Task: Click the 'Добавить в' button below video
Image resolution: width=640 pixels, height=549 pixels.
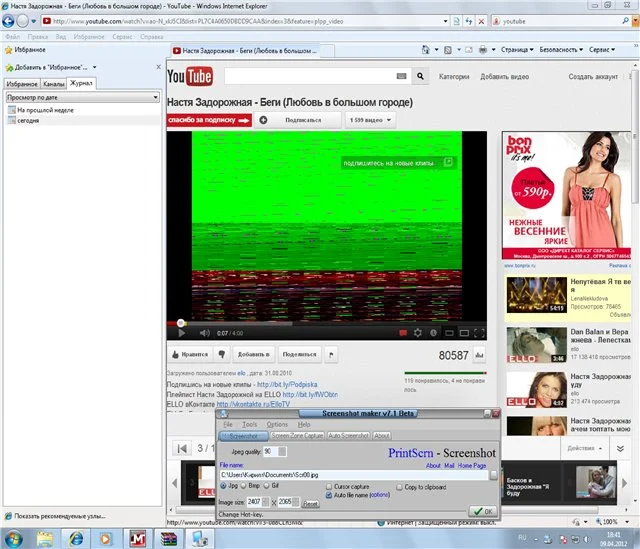Action: tap(253, 354)
